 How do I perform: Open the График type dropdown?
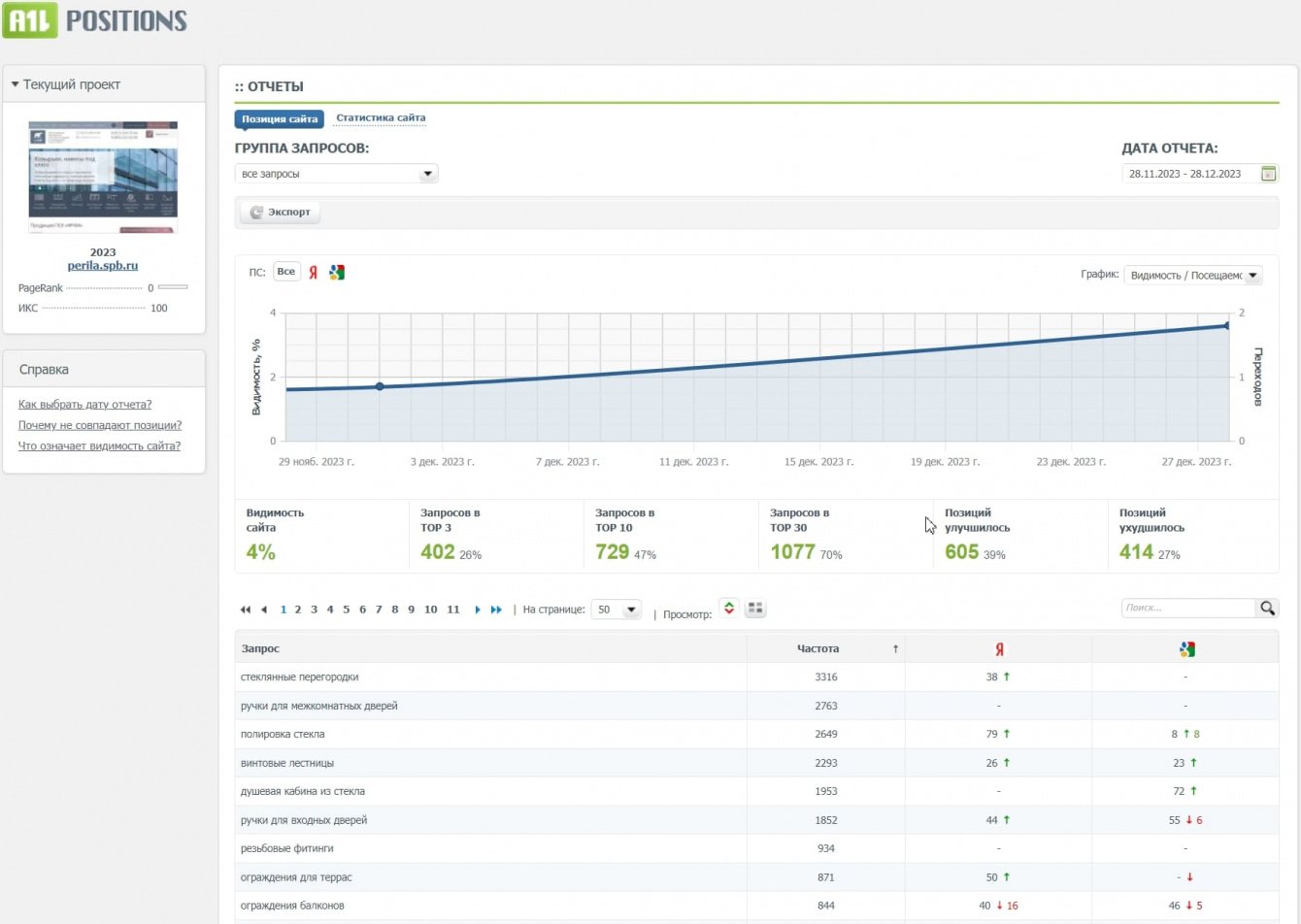1193,276
